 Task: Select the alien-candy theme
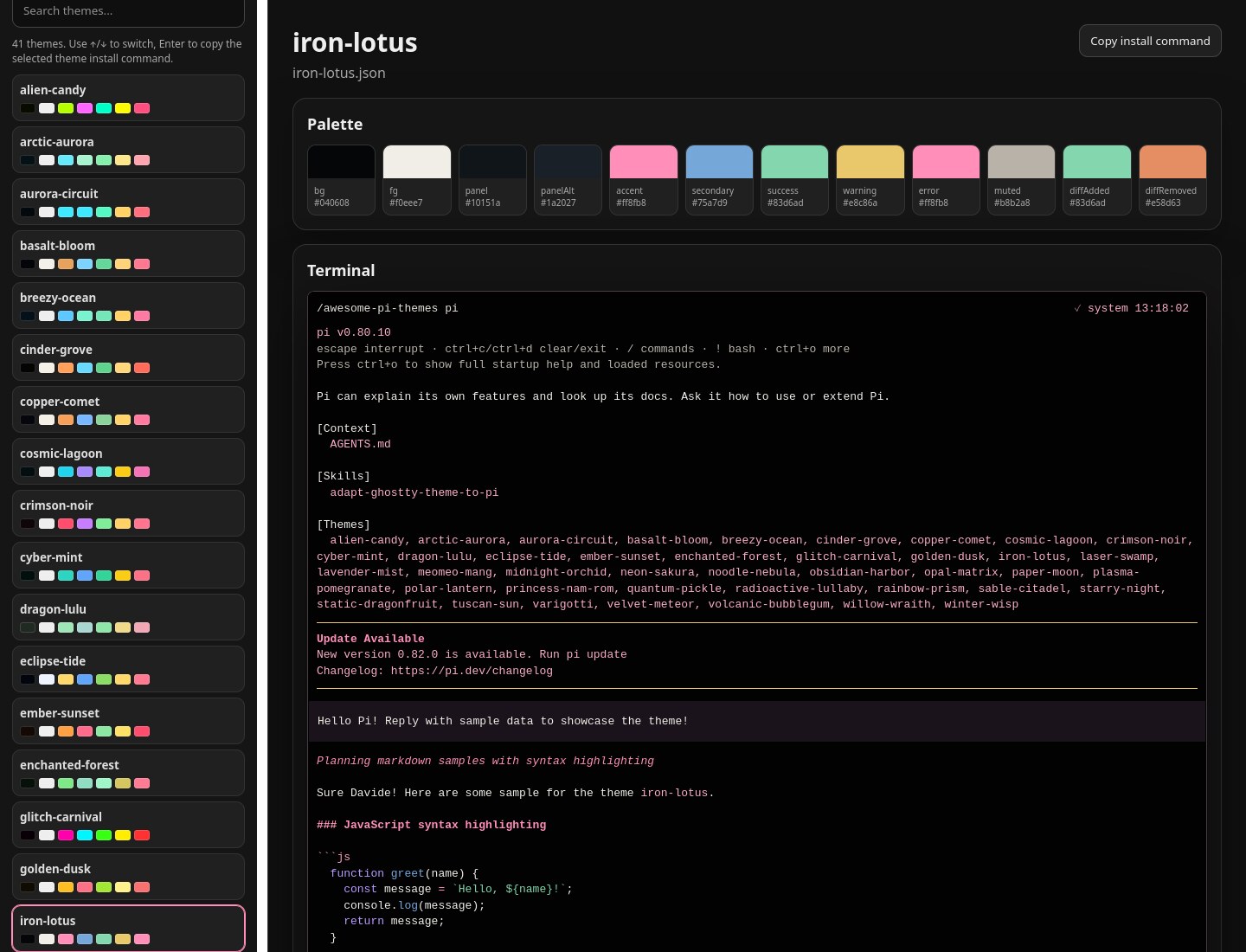point(128,98)
